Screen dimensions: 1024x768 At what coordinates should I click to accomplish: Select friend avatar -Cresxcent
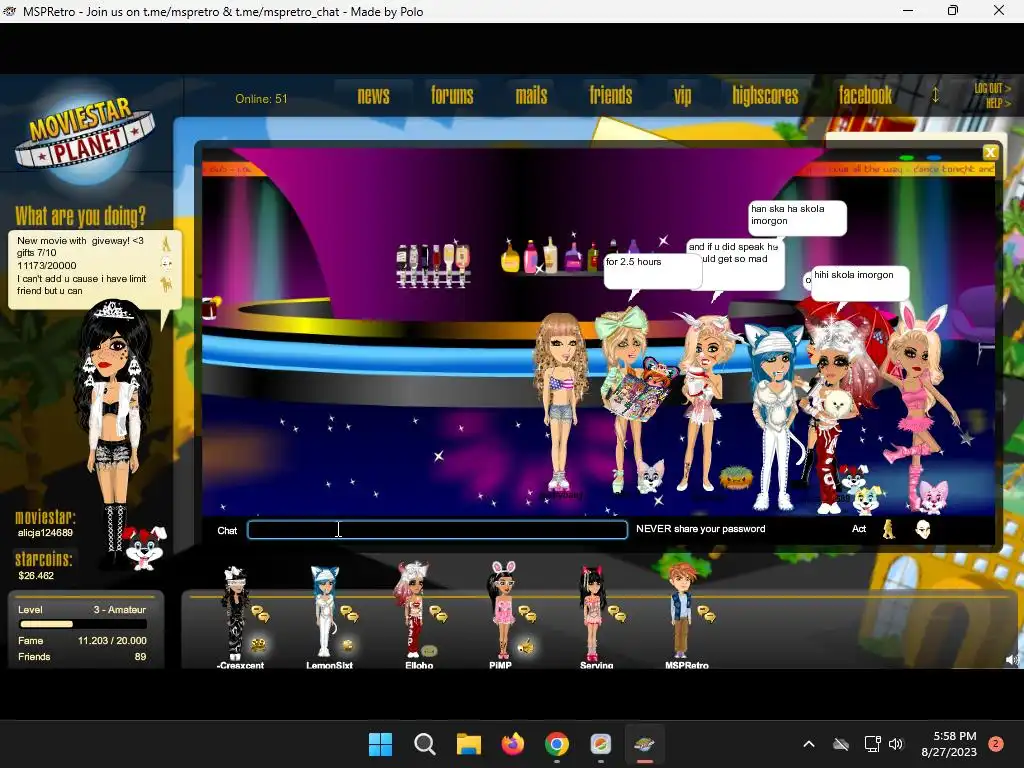(234, 613)
